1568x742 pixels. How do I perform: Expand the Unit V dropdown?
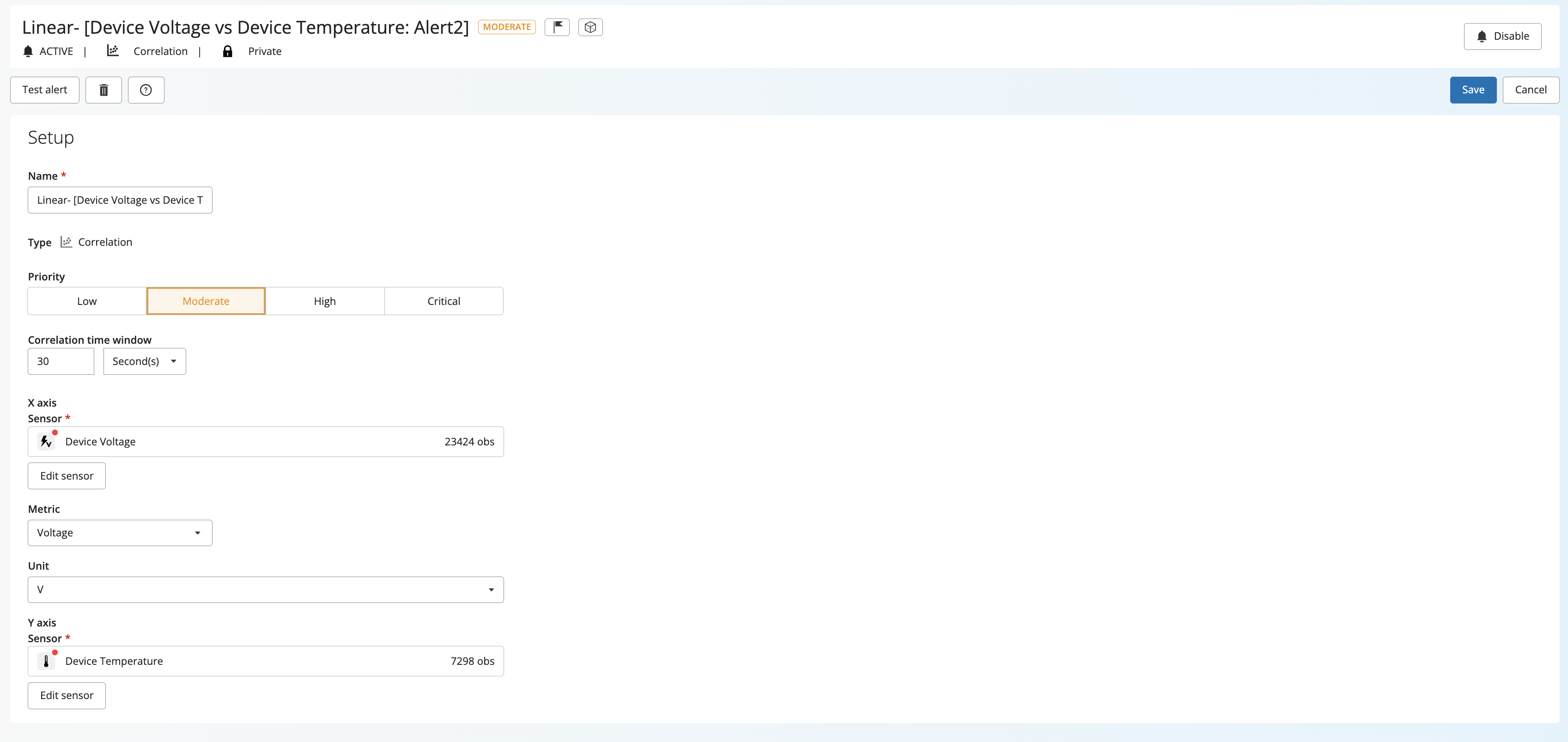coord(265,589)
